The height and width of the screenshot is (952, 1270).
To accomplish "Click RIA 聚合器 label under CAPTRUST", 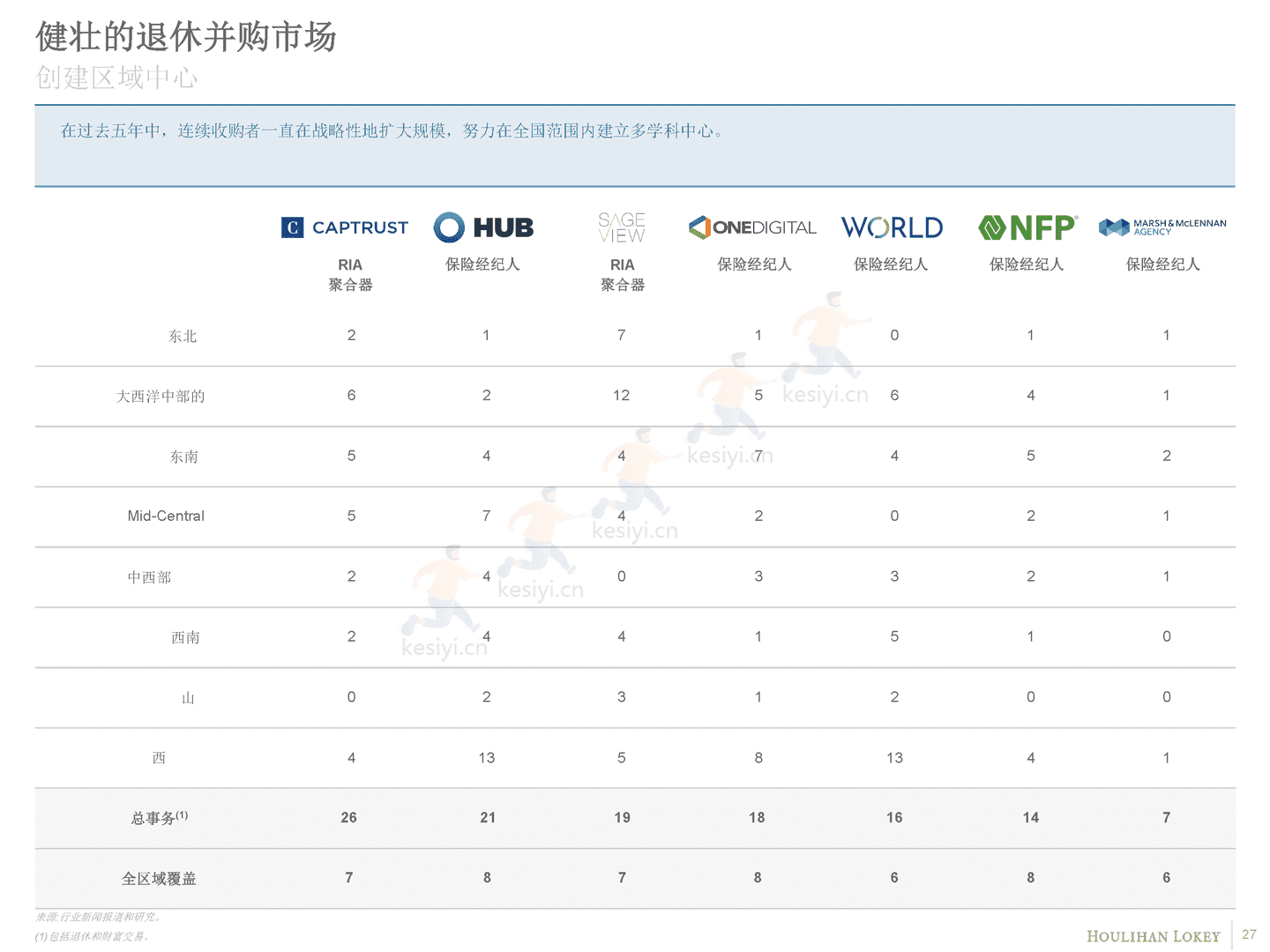I will coord(350,274).
